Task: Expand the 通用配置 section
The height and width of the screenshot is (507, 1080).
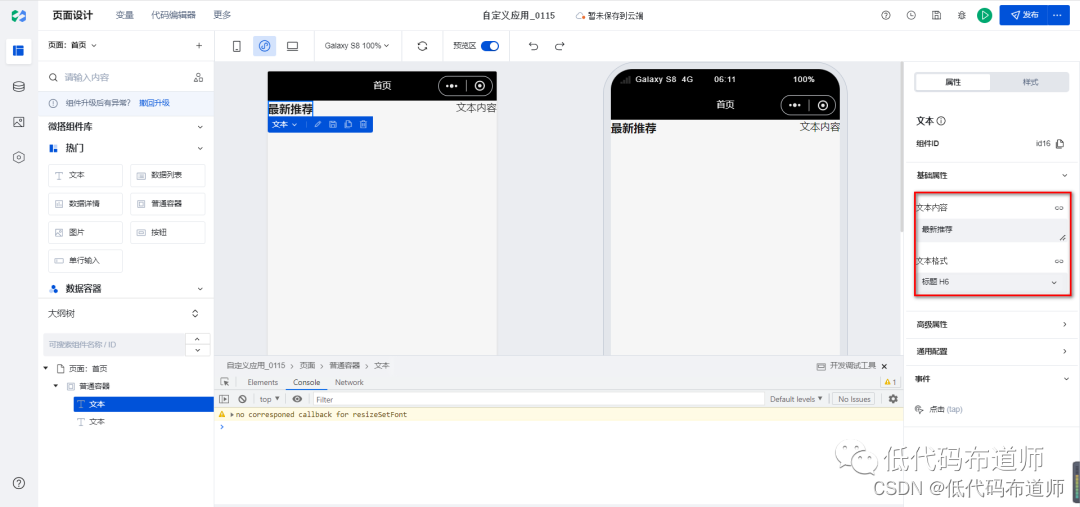Action: tap(1065, 351)
